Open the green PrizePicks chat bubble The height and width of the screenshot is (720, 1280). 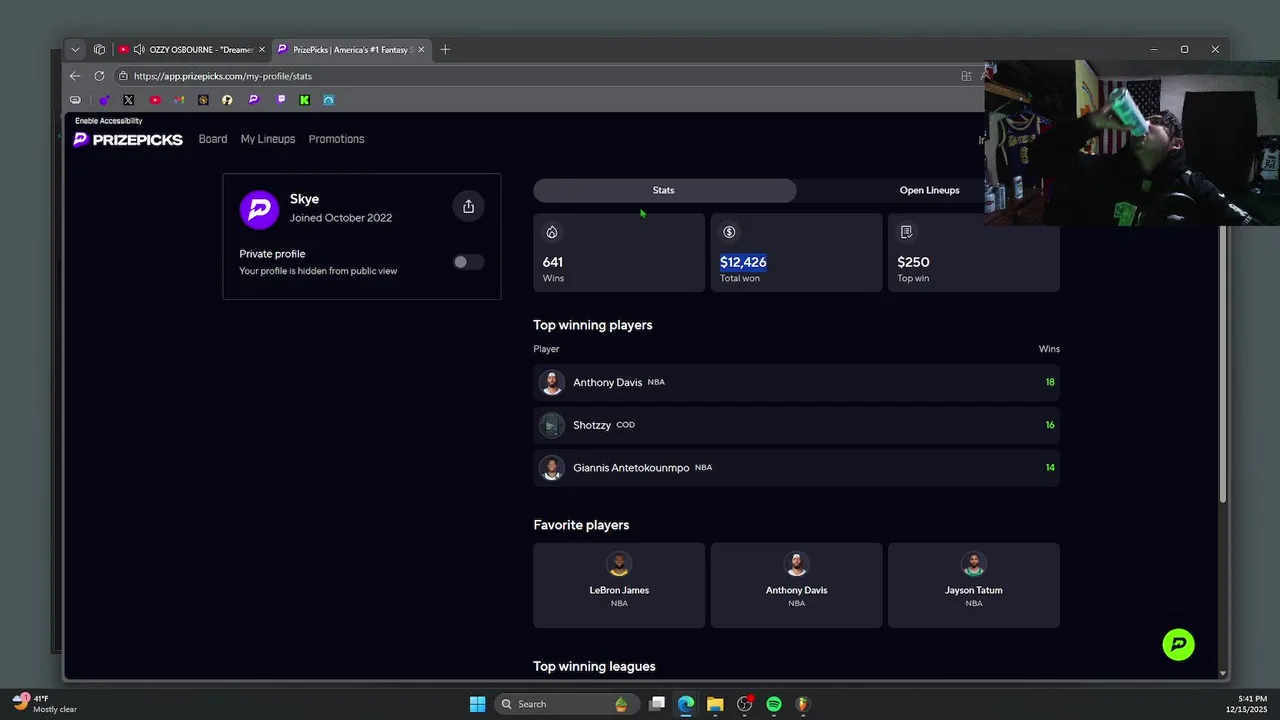1179,644
